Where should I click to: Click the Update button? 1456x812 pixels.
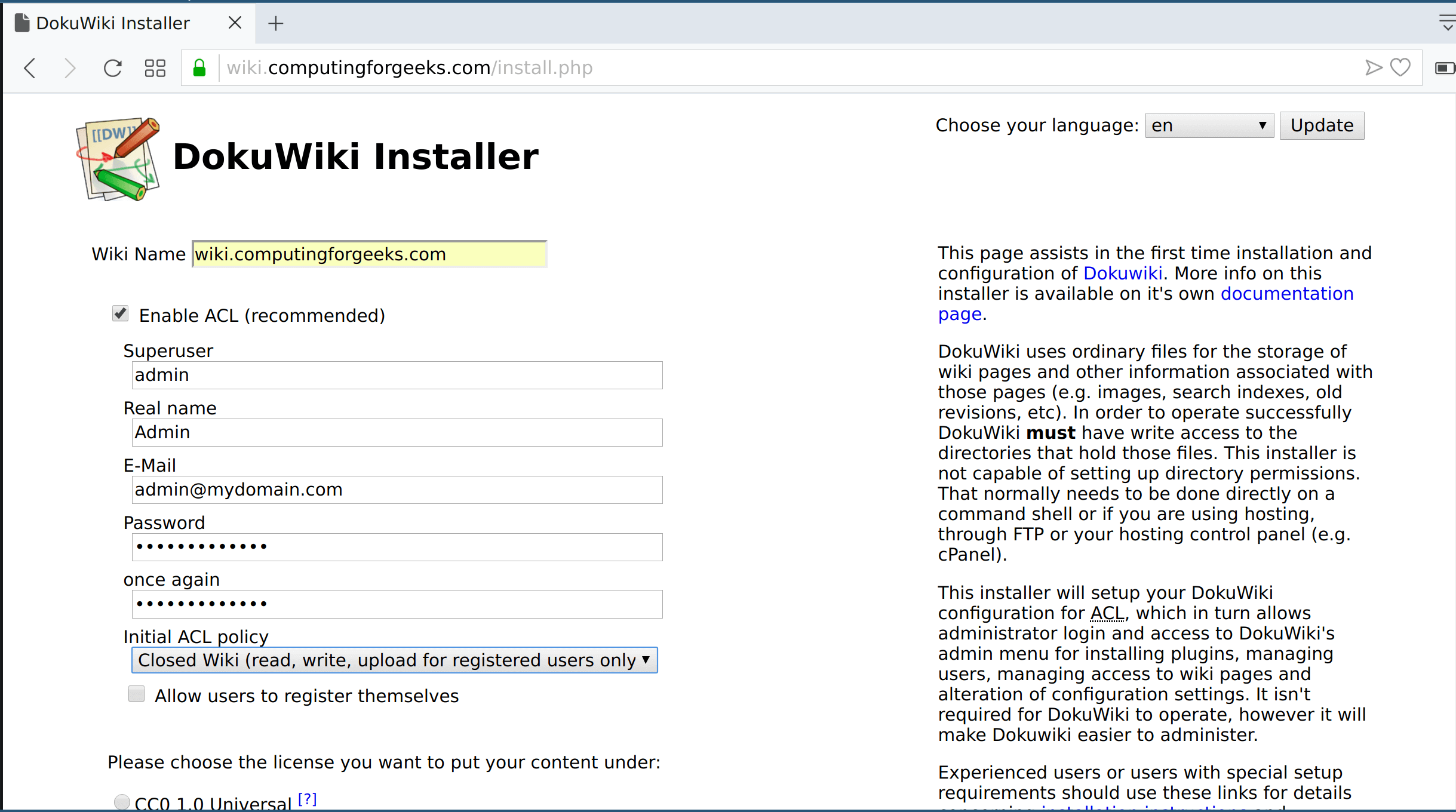[1322, 125]
